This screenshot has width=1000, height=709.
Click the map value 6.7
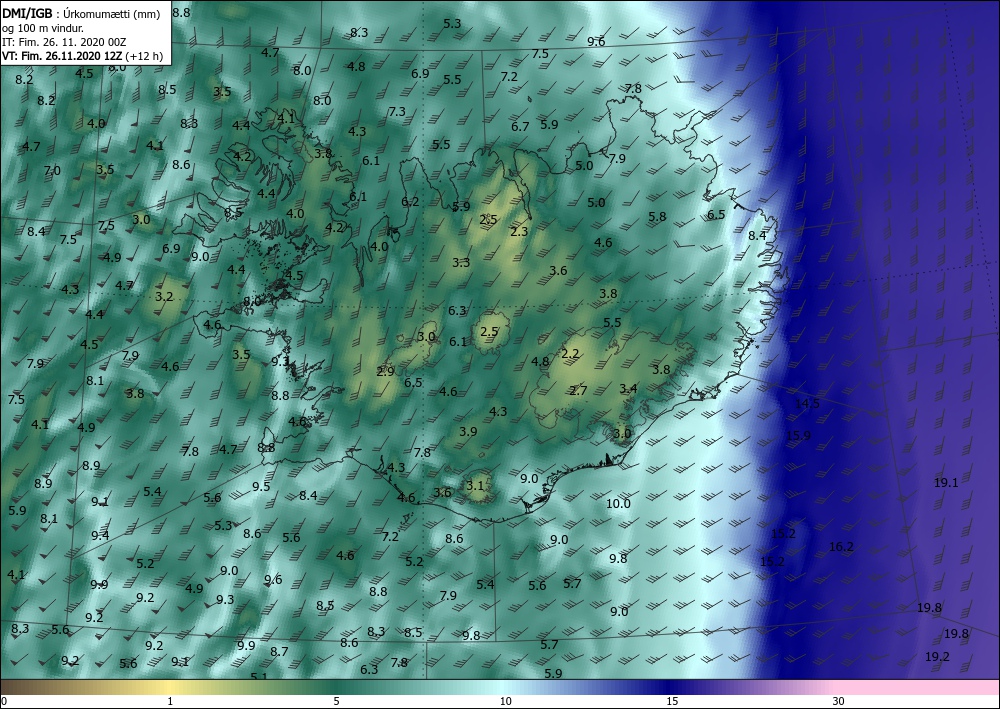pyautogui.click(x=520, y=127)
